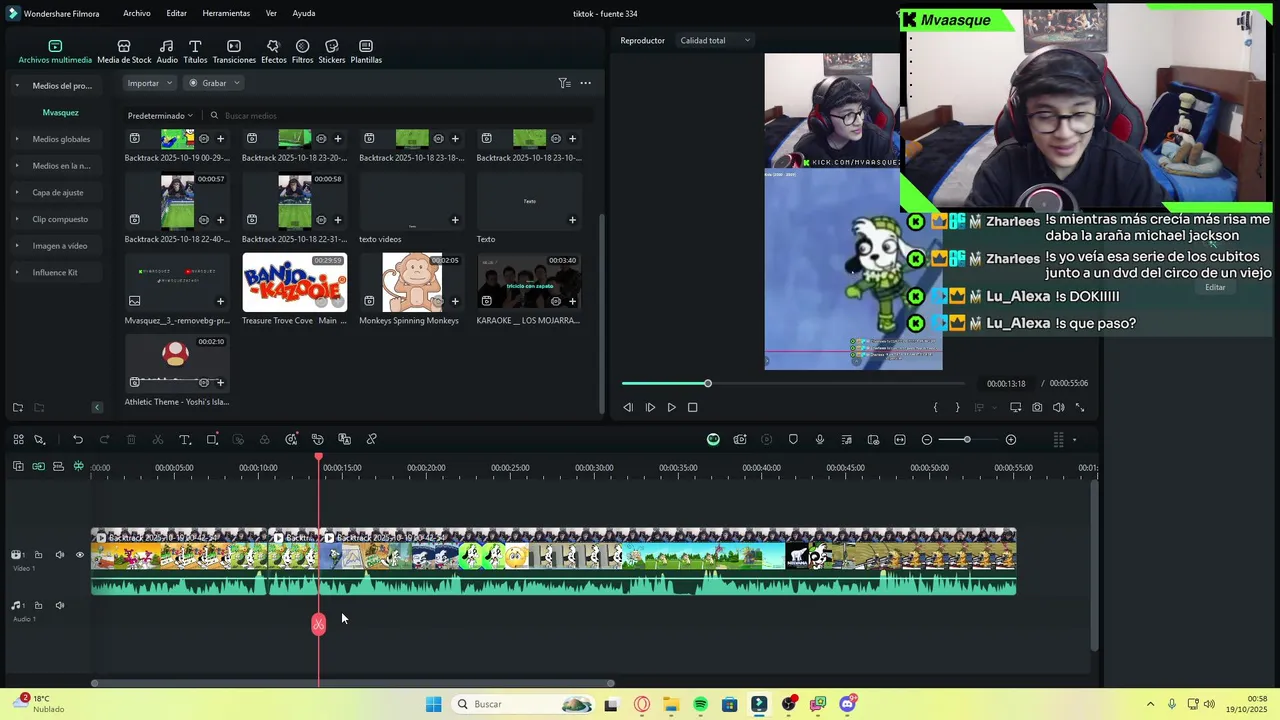Viewport: 1280px width, 720px height.
Task: Step back one frame in player
Action: tap(628, 408)
